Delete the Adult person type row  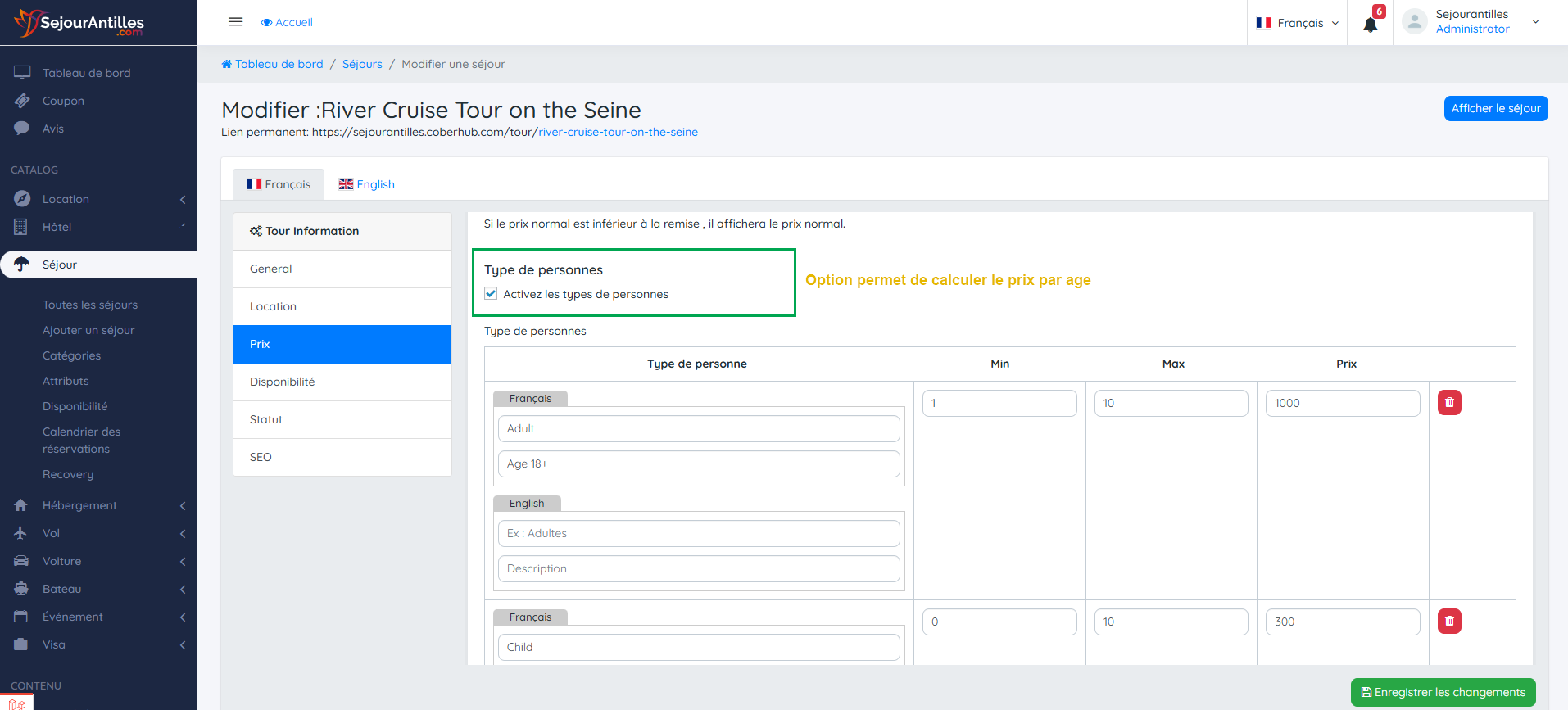coord(1448,403)
